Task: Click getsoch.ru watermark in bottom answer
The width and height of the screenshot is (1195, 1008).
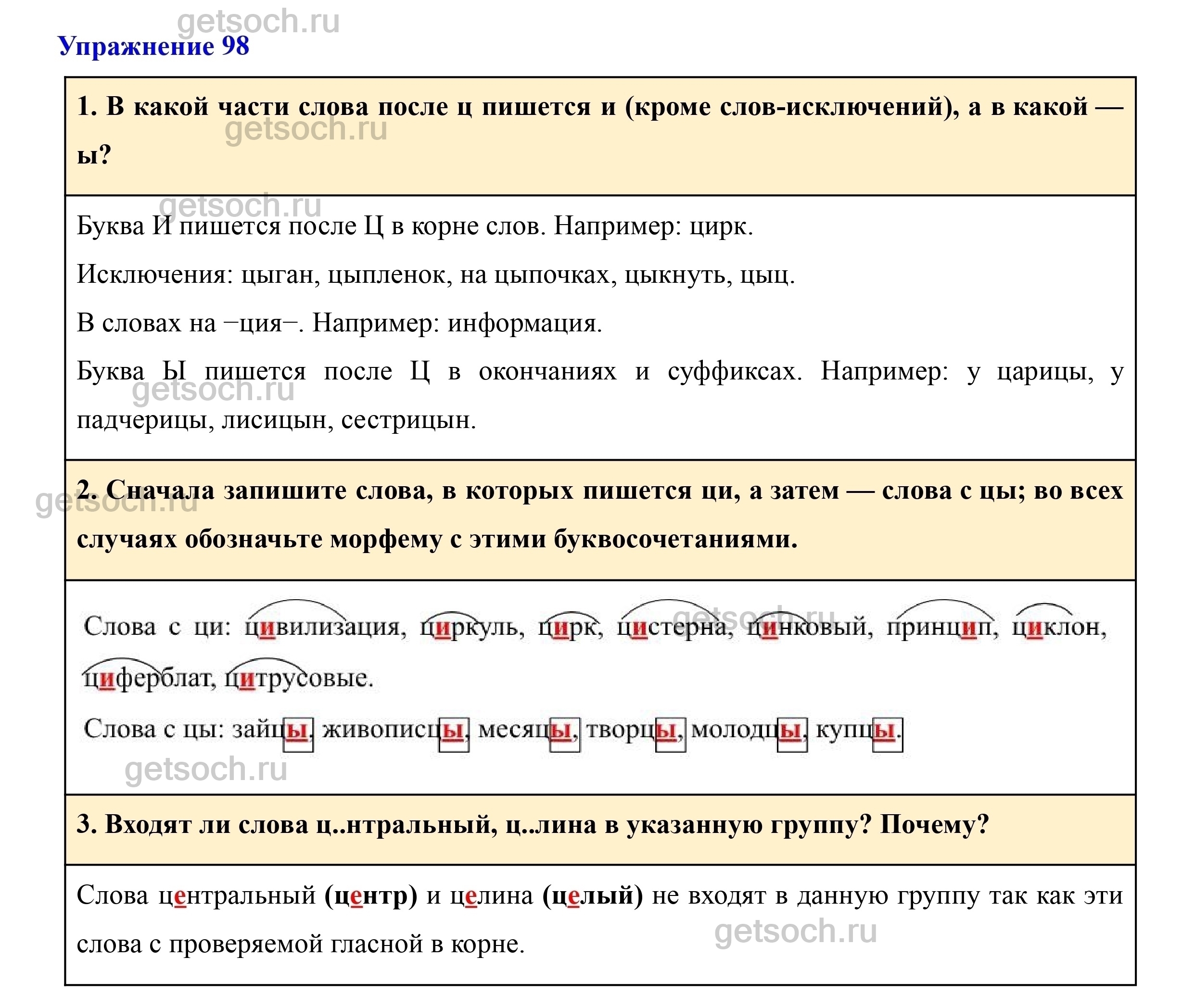Action: [x=796, y=931]
